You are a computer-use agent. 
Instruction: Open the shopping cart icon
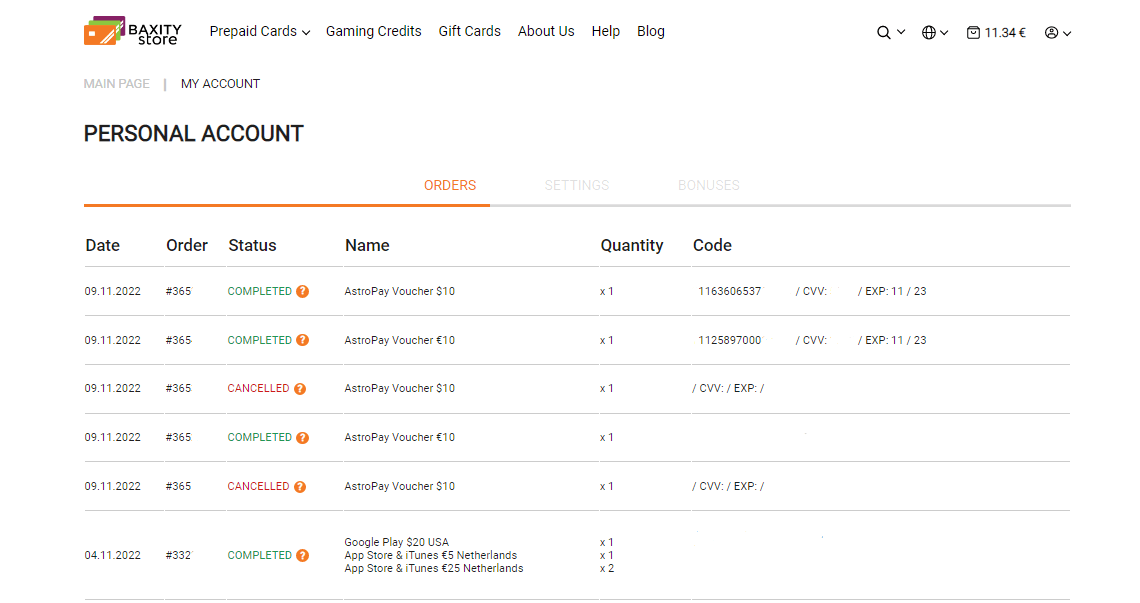point(973,33)
